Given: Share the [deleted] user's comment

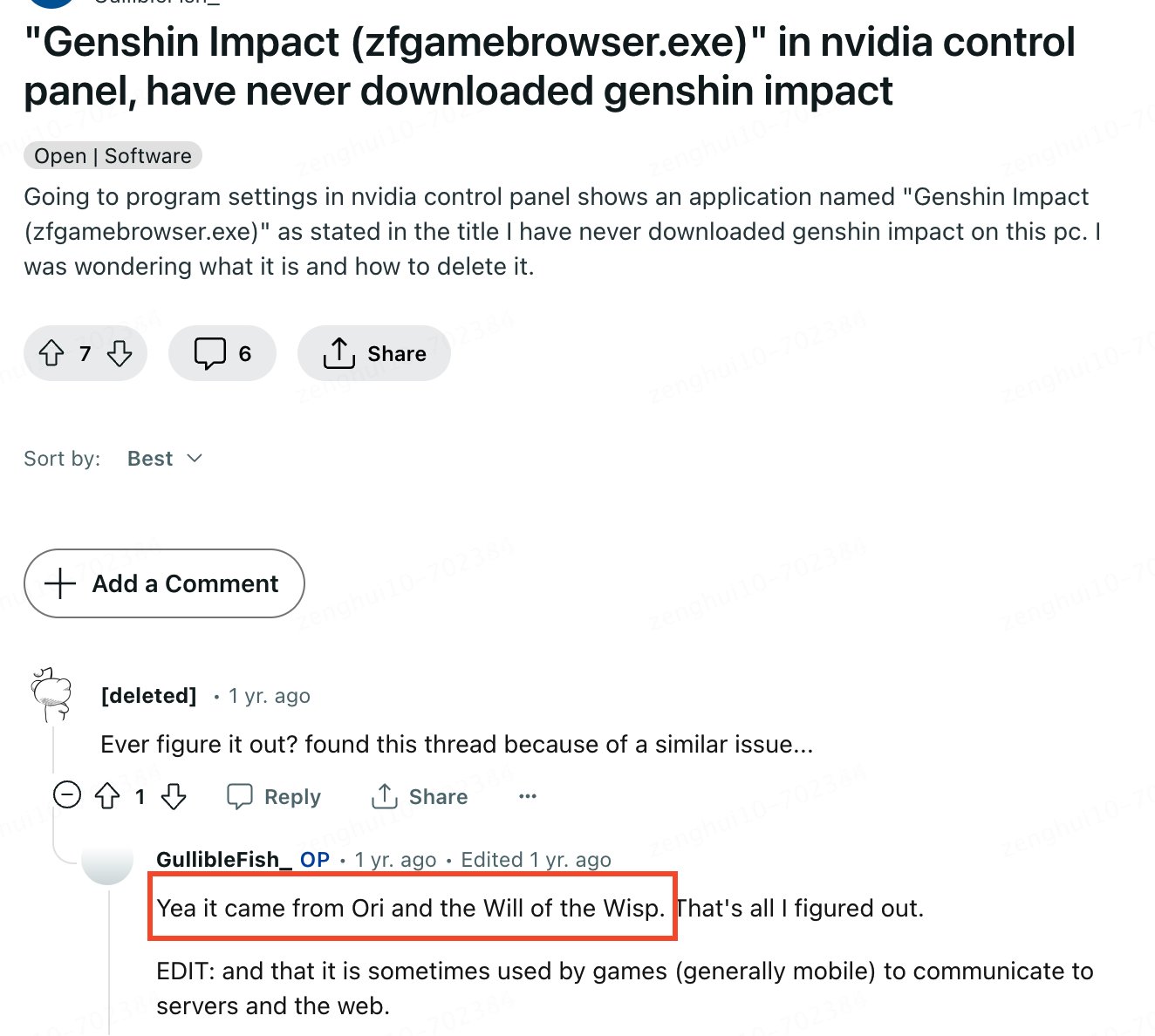Looking at the screenshot, I should coord(420,796).
